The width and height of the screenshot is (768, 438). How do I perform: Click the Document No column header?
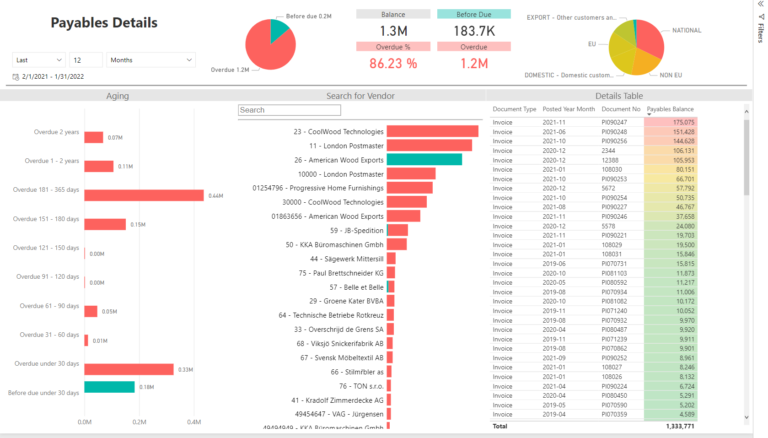click(620, 107)
